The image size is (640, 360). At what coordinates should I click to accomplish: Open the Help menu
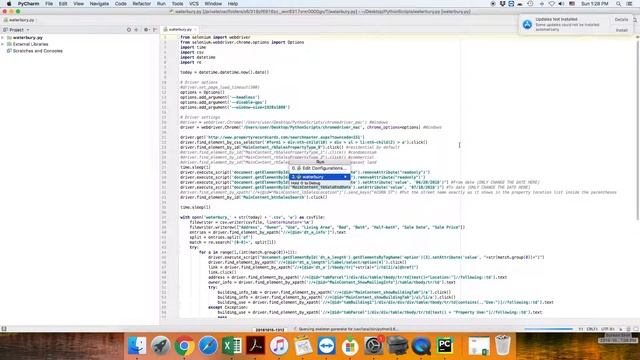tap(233, 4)
